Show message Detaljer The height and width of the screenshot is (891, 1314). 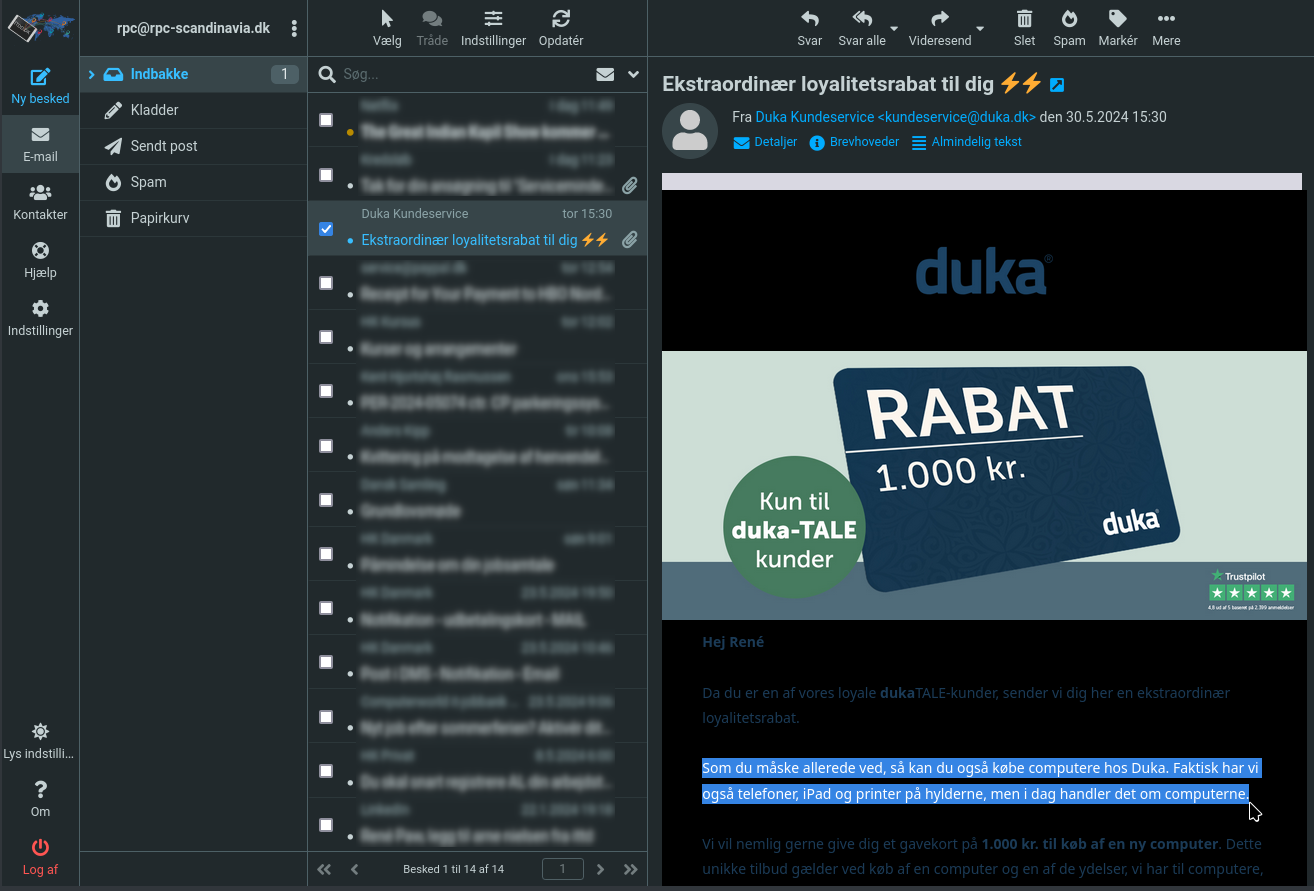[765, 142]
